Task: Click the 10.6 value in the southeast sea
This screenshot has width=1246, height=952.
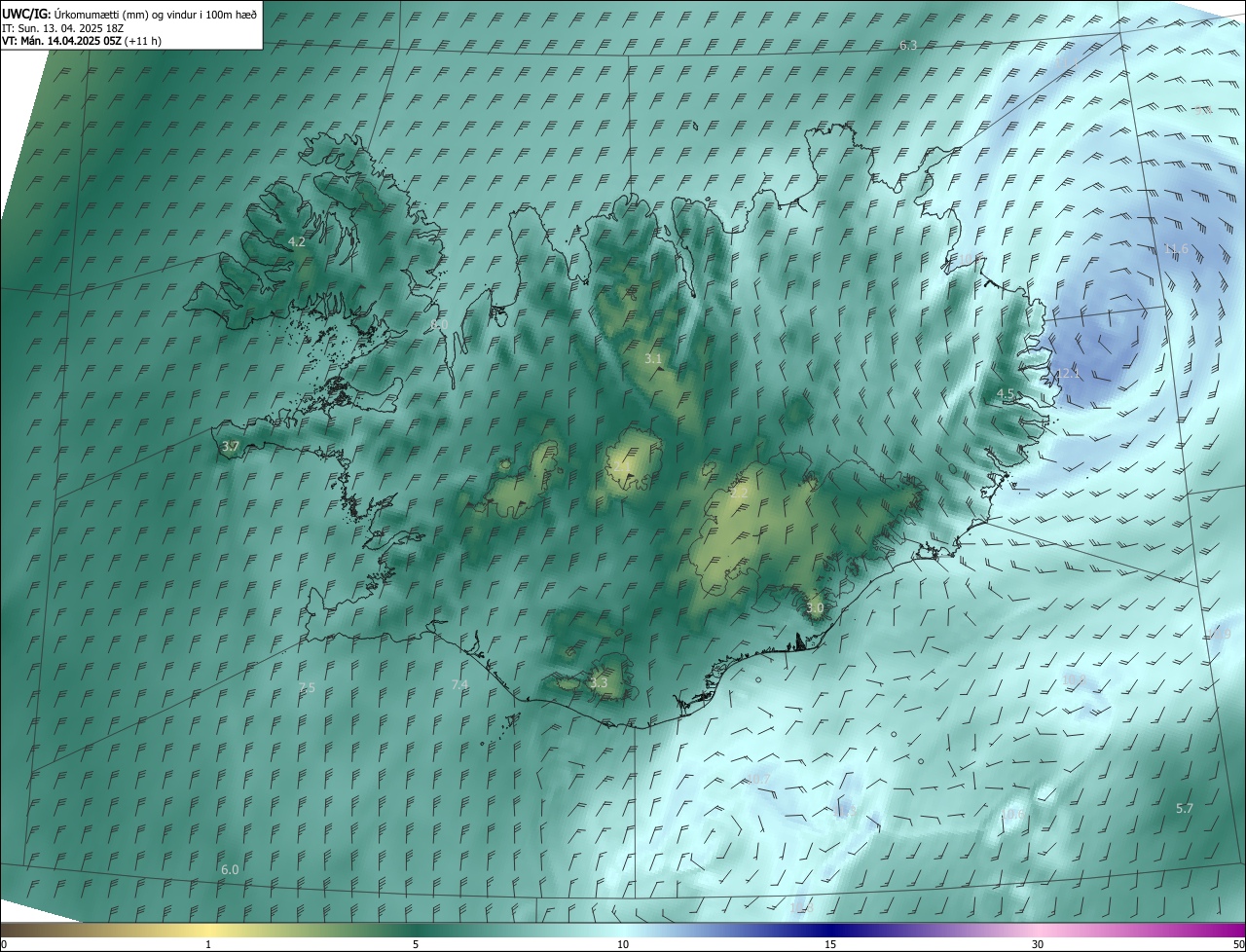Action: tap(1013, 815)
